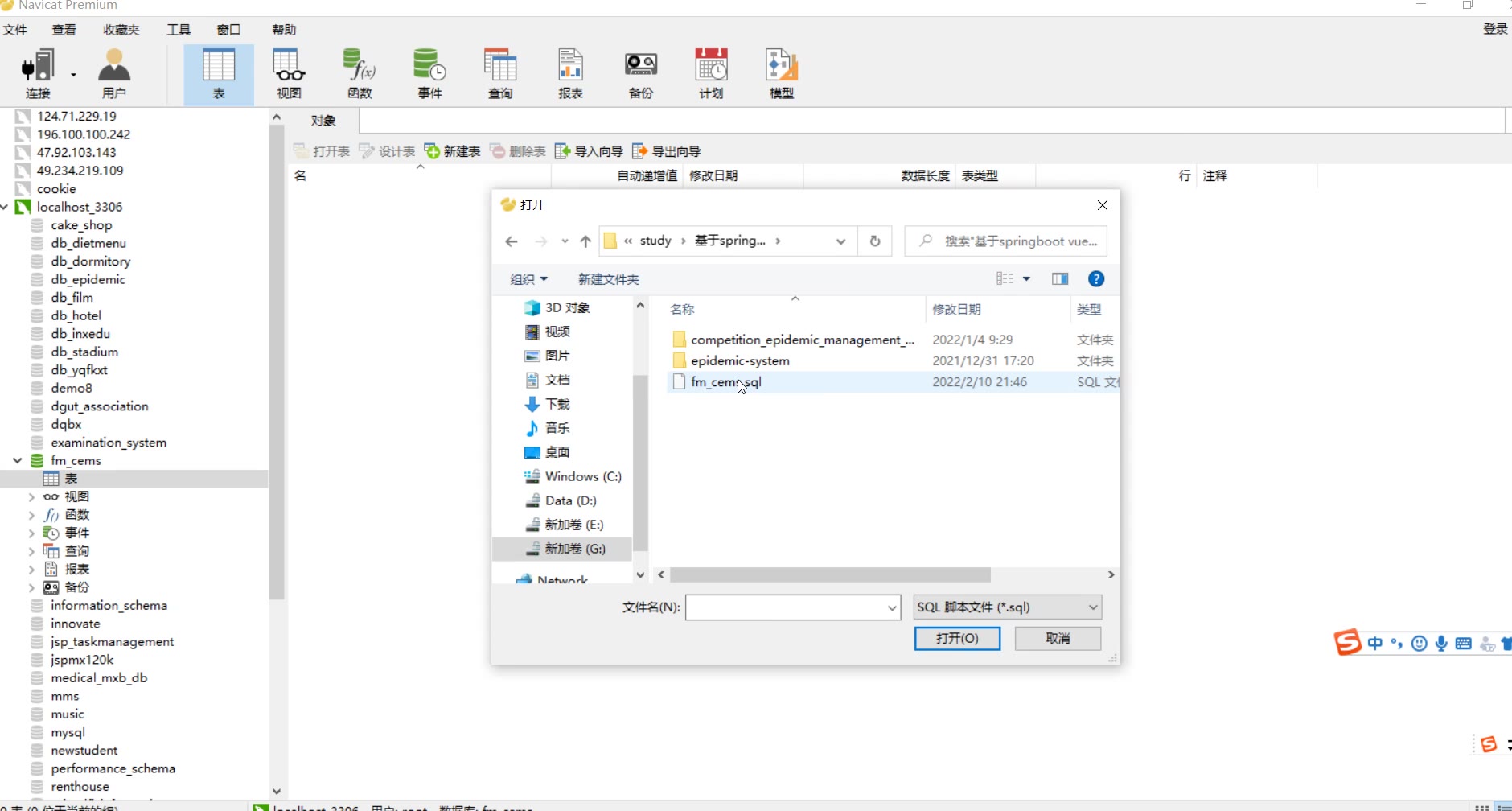Click the Cancel button in dialog
Image resolution: width=1512 pixels, height=811 pixels.
[1058, 638]
